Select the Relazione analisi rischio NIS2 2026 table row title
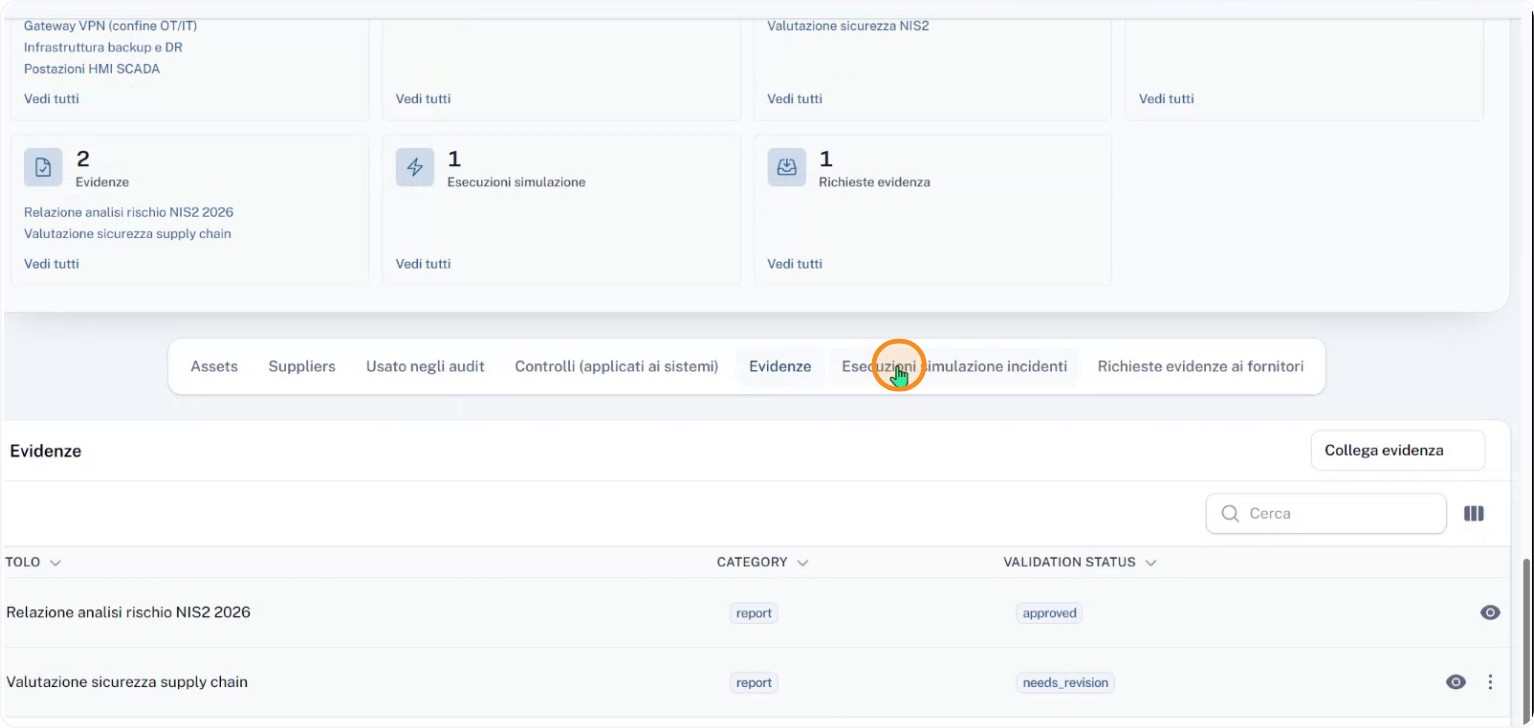Image resolution: width=1534 pixels, height=728 pixels. (128, 612)
